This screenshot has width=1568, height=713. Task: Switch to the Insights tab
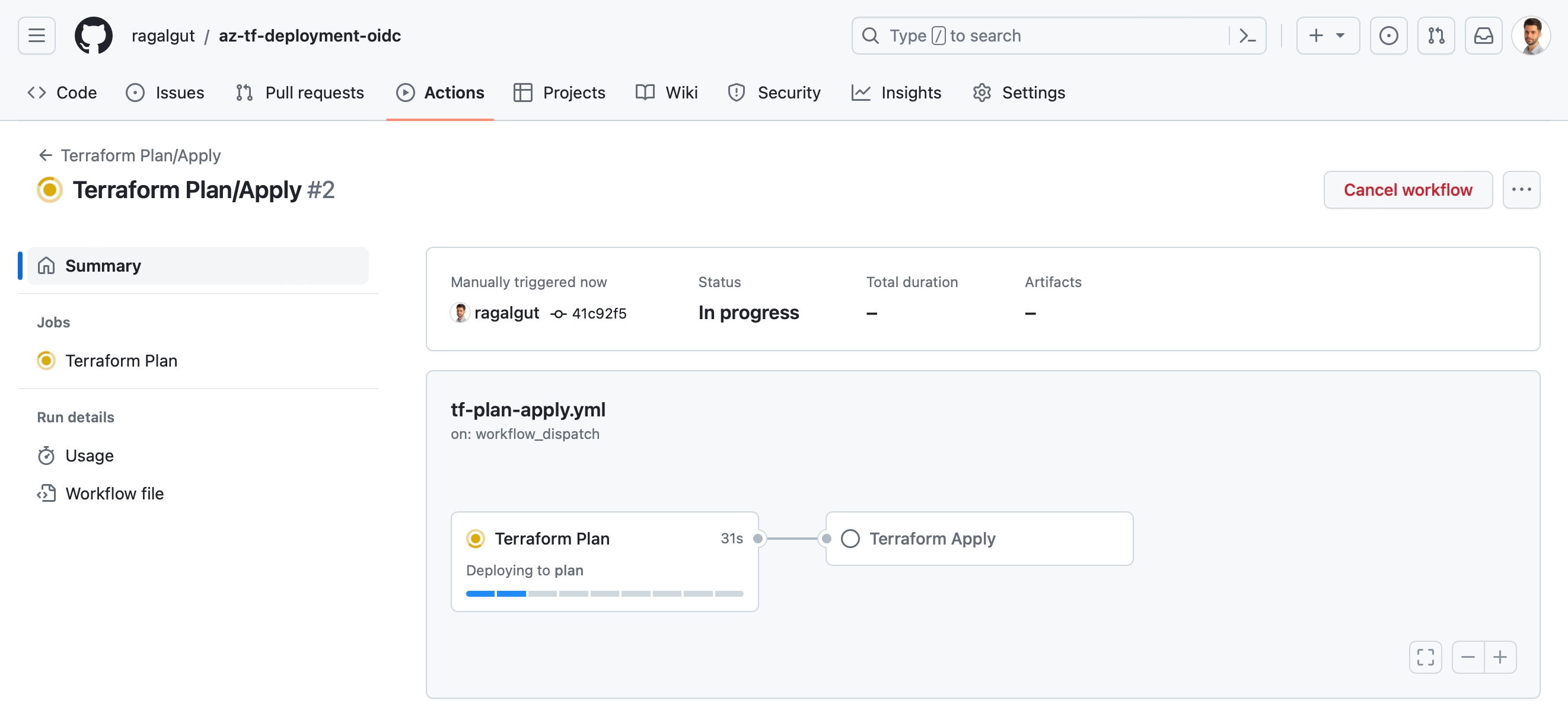point(897,93)
